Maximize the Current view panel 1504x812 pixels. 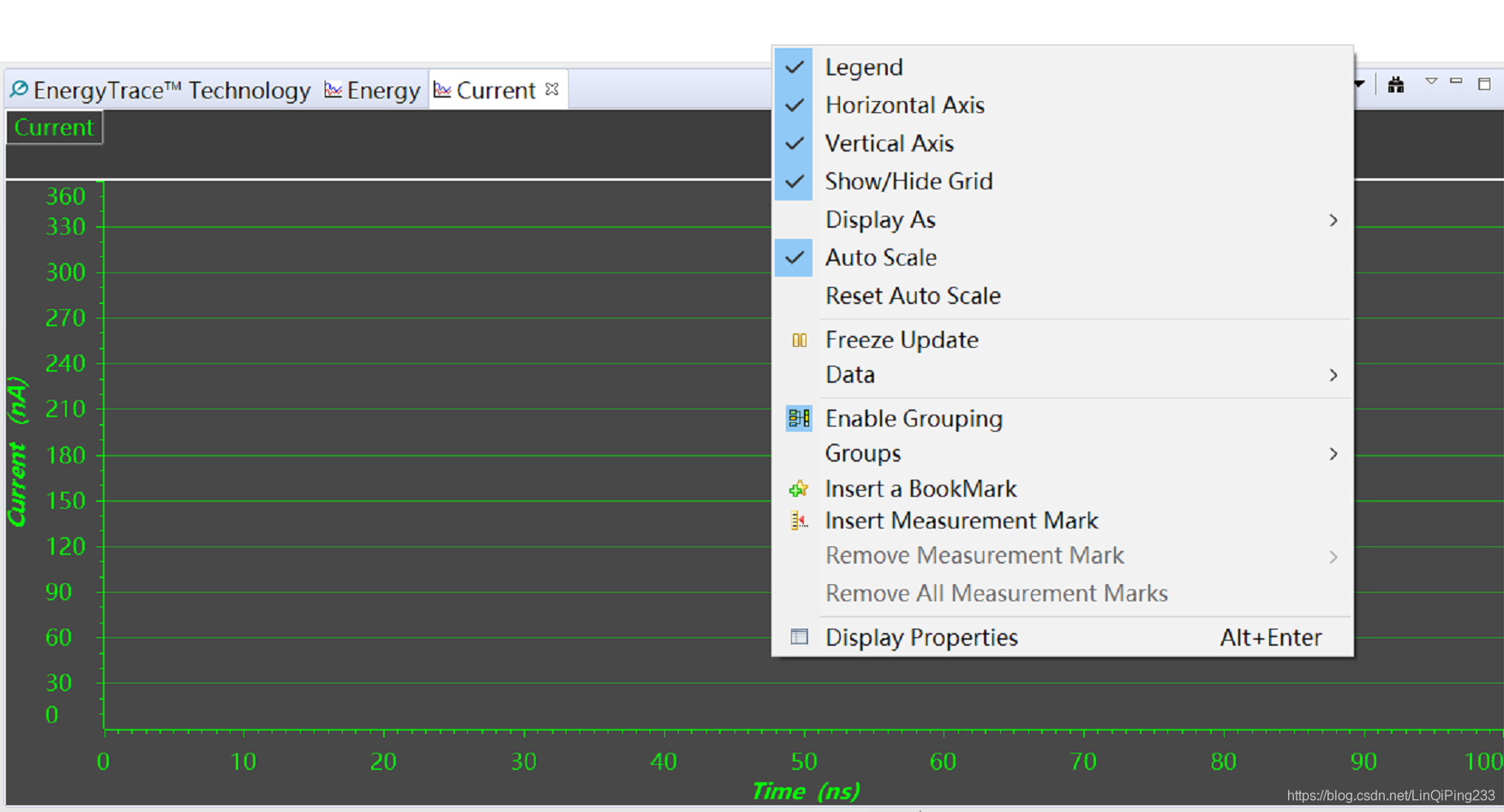tap(1484, 83)
